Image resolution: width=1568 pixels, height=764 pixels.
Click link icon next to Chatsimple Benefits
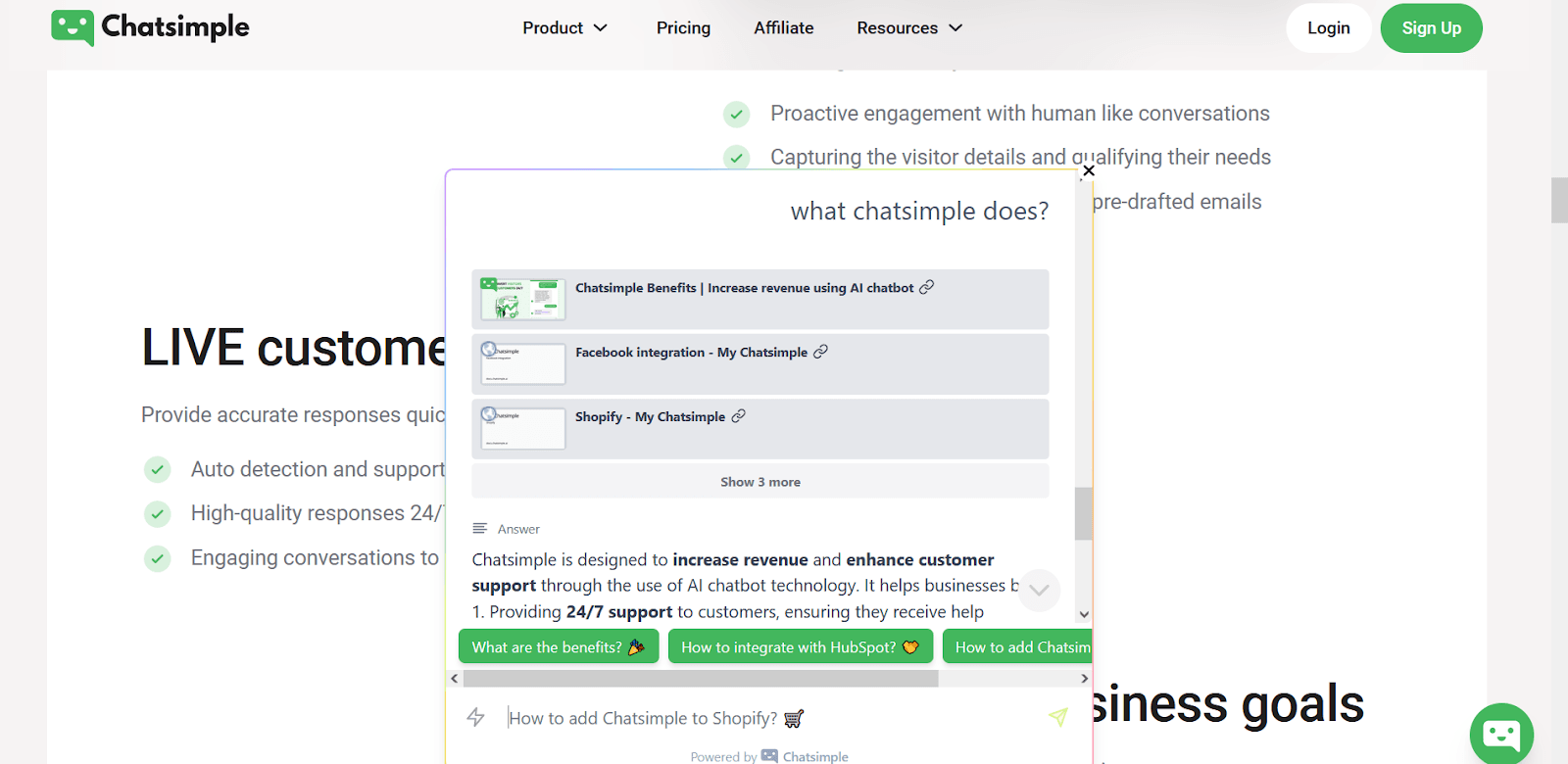pos(926,287)
